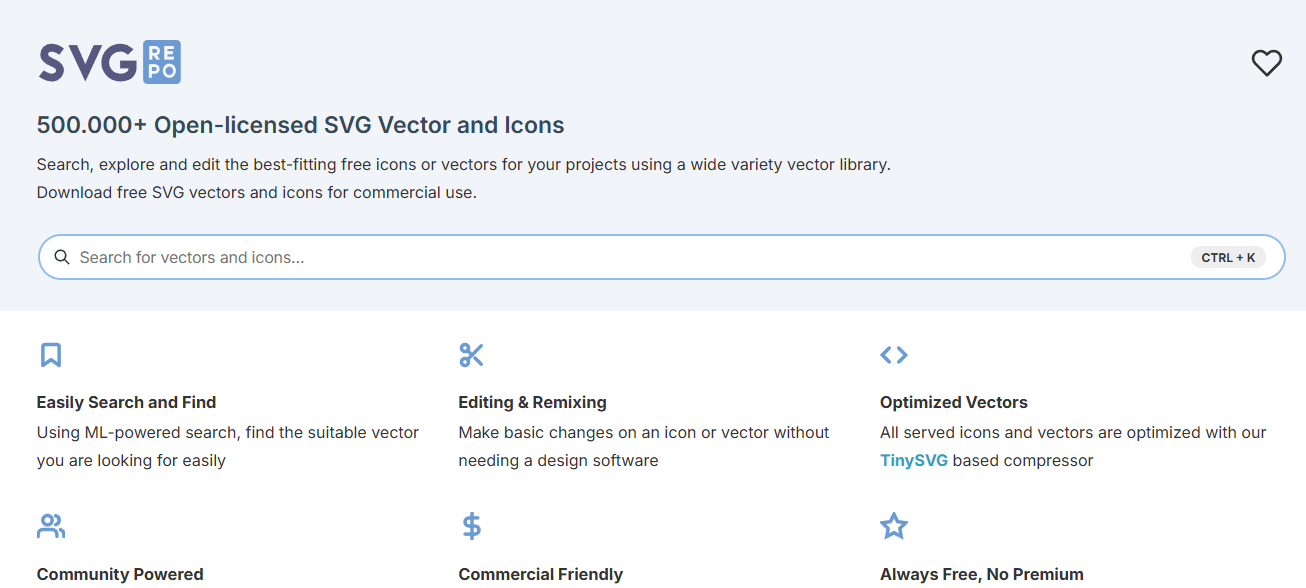Click the 'Search, explore and edit' description line
The height and width of the screenshot is (588, 1306).
coord(464,164)
